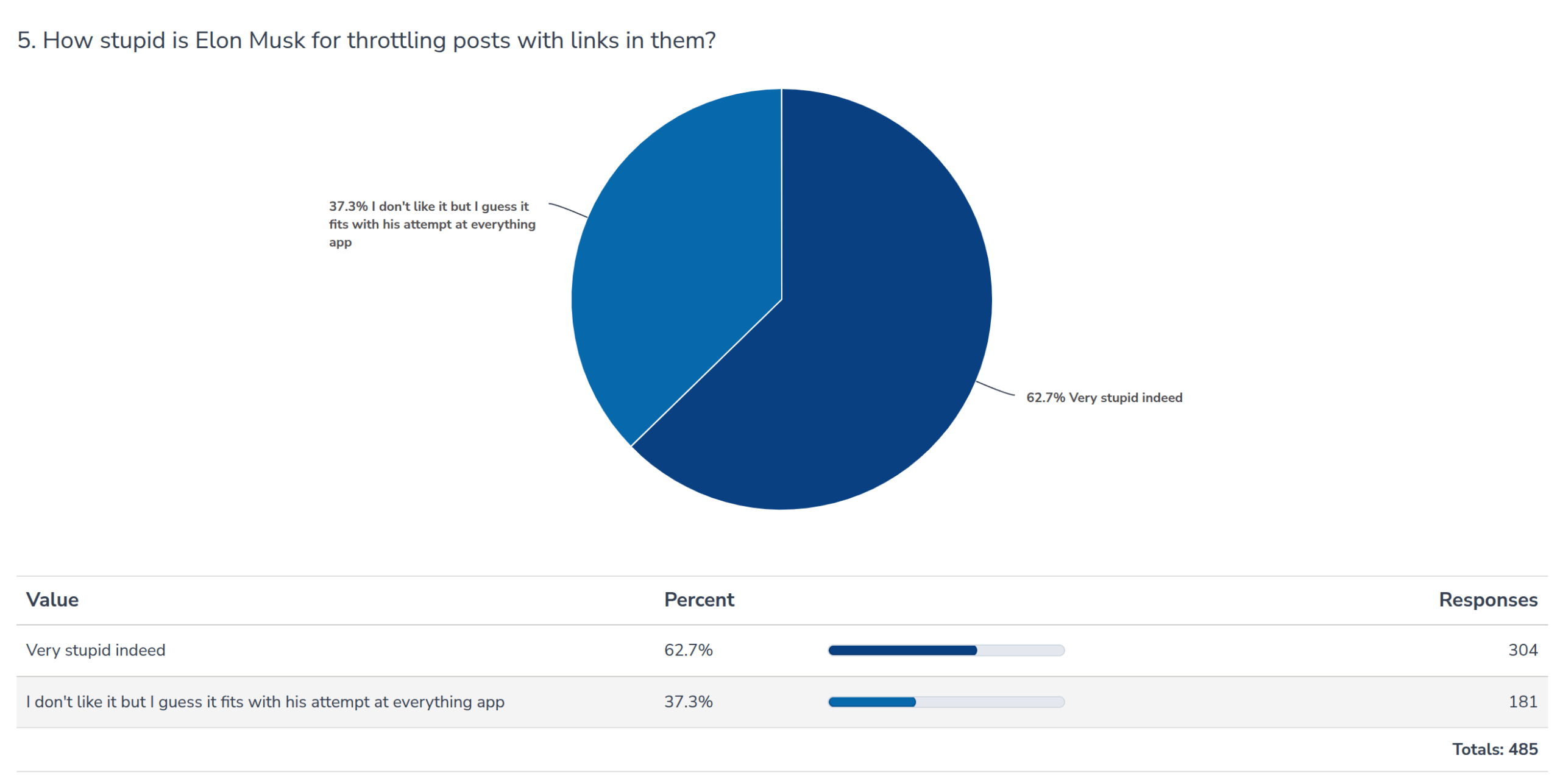
Task: Click the leader line to the 62.7% label
Action: click(x=994, y=389)
